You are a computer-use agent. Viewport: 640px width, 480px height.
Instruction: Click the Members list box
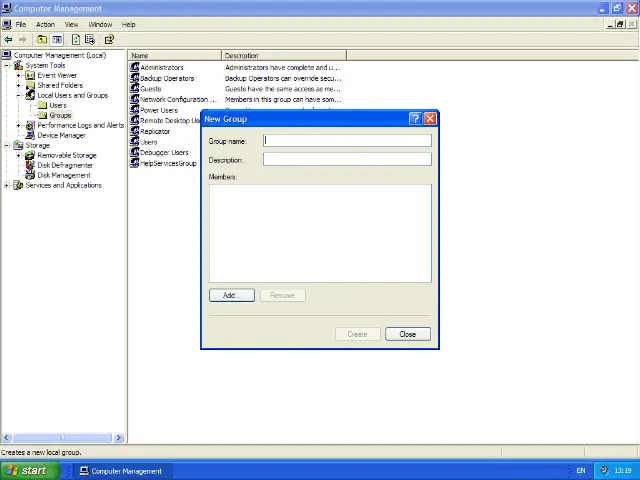[x=320, y=233]
